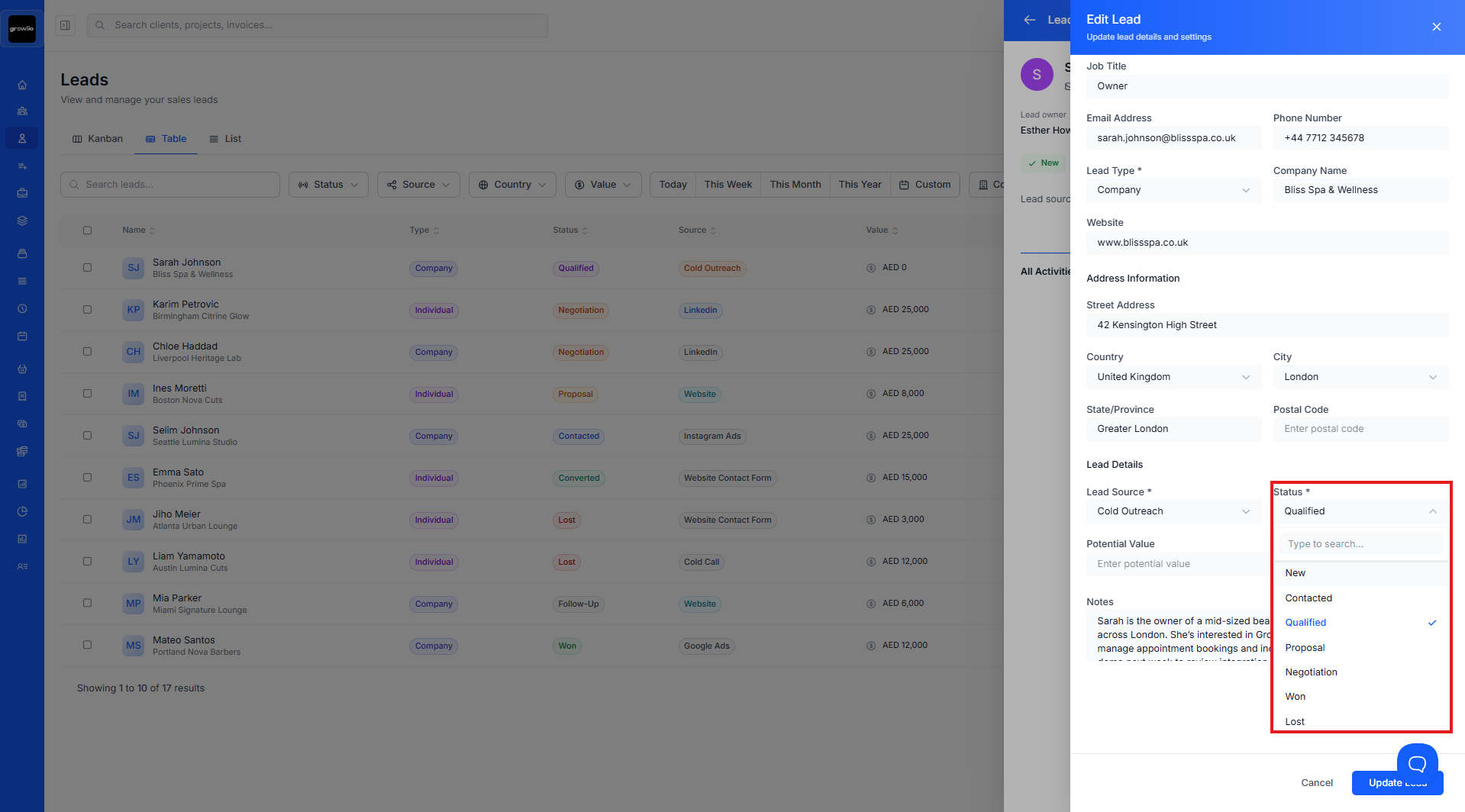Select Negotiation status option
The width and height of the screenshot is (1465, 812).
pos(1360,672)
